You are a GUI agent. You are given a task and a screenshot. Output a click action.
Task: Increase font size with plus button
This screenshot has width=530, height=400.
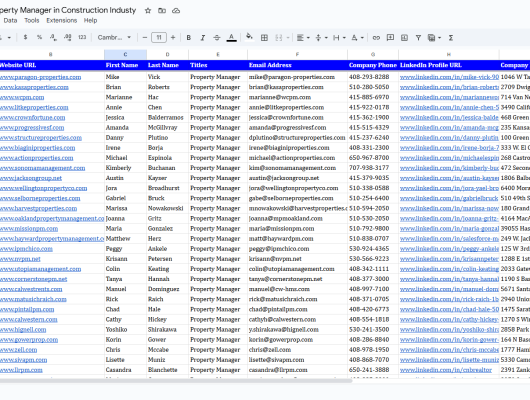tap(173, 38)
